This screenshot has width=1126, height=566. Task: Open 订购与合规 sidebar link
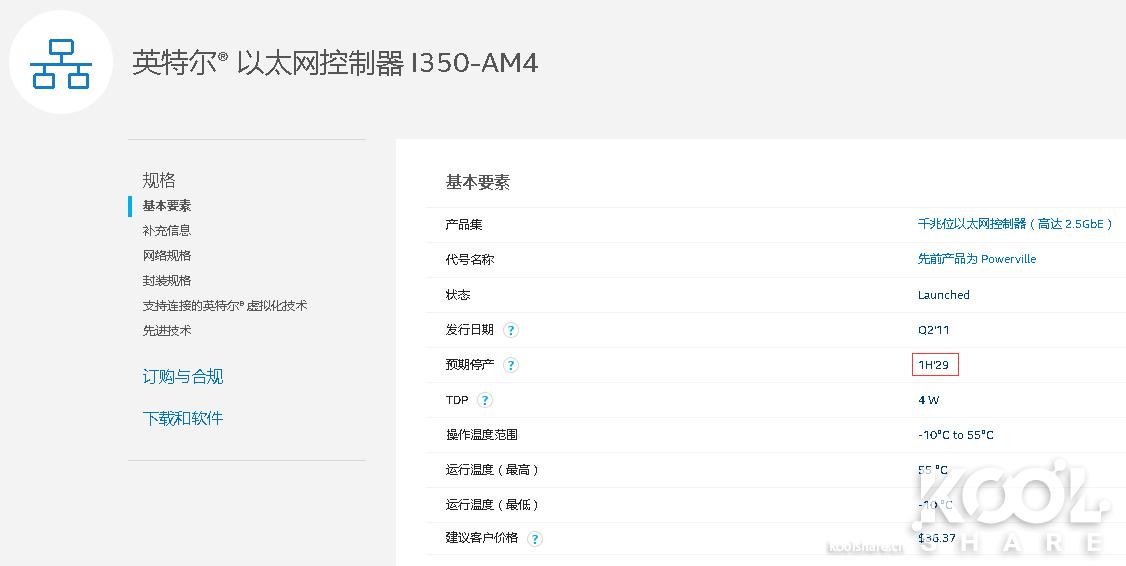(x=182, y=376)
